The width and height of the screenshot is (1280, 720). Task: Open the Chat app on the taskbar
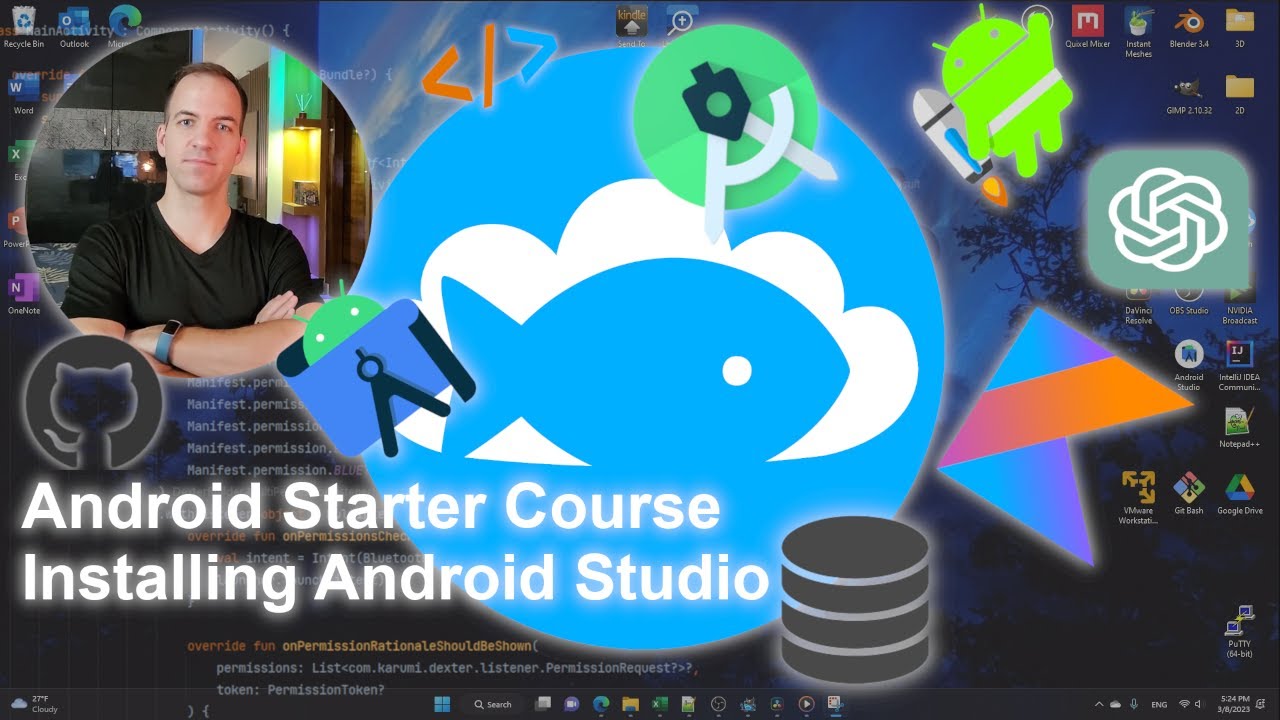pyautogui.click(x=572, y=704)
